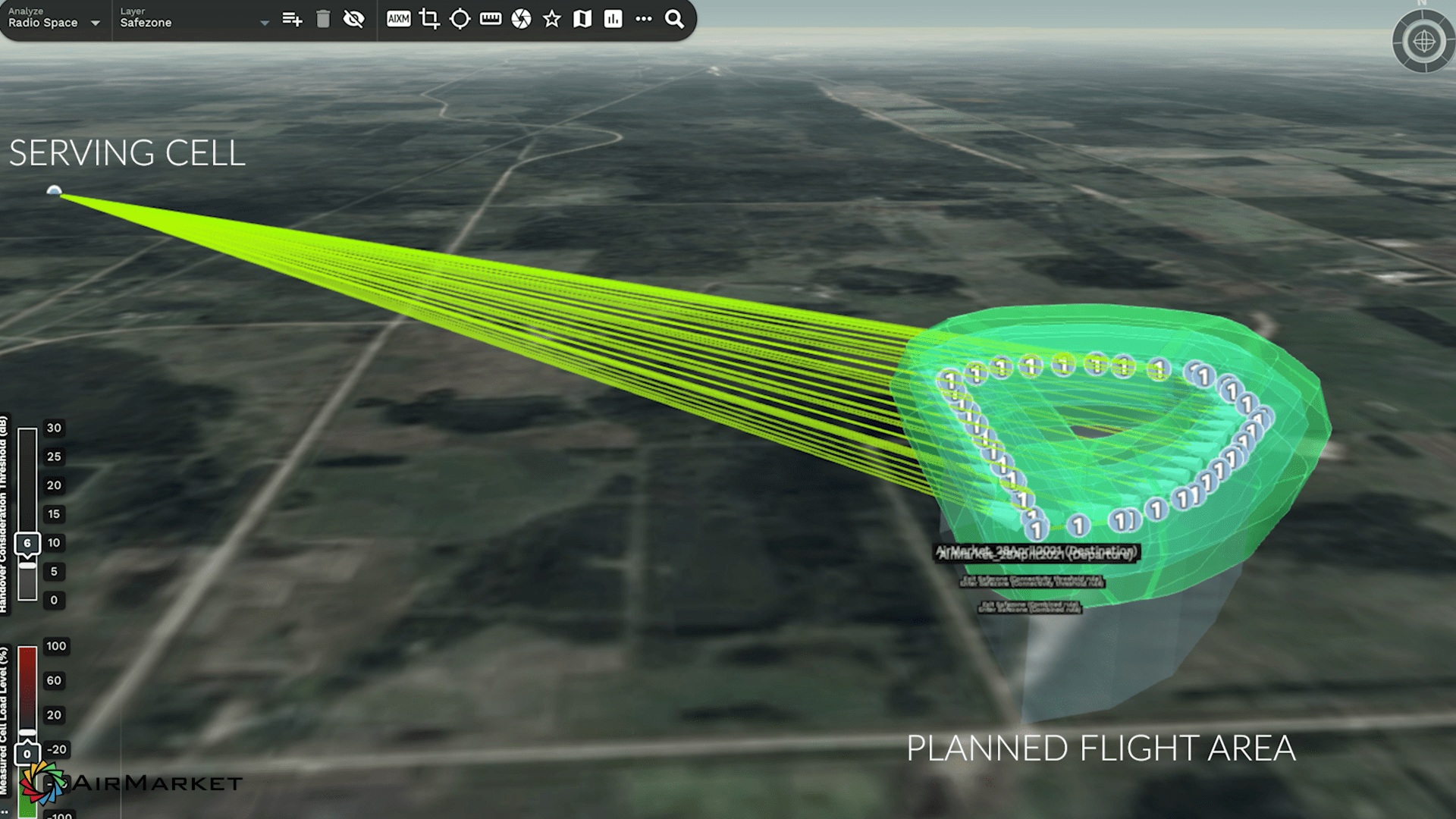Delete the layer using the trash icon

323,20
